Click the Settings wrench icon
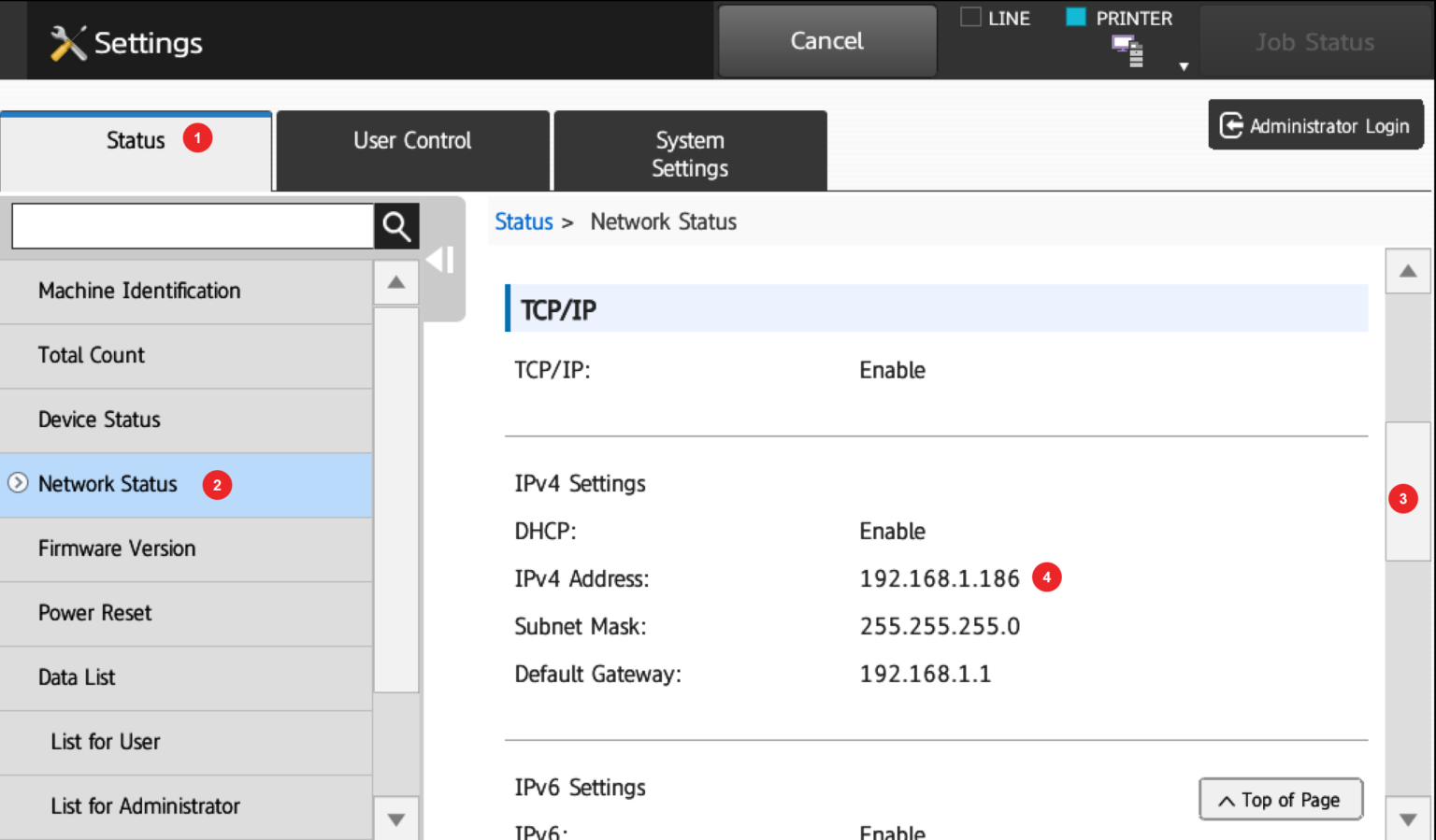 pyautogui.click(x=68, y=40)
